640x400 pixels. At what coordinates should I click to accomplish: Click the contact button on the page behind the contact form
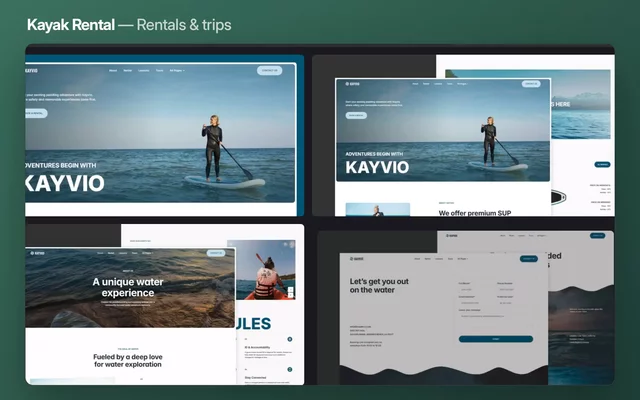point(597,236)
